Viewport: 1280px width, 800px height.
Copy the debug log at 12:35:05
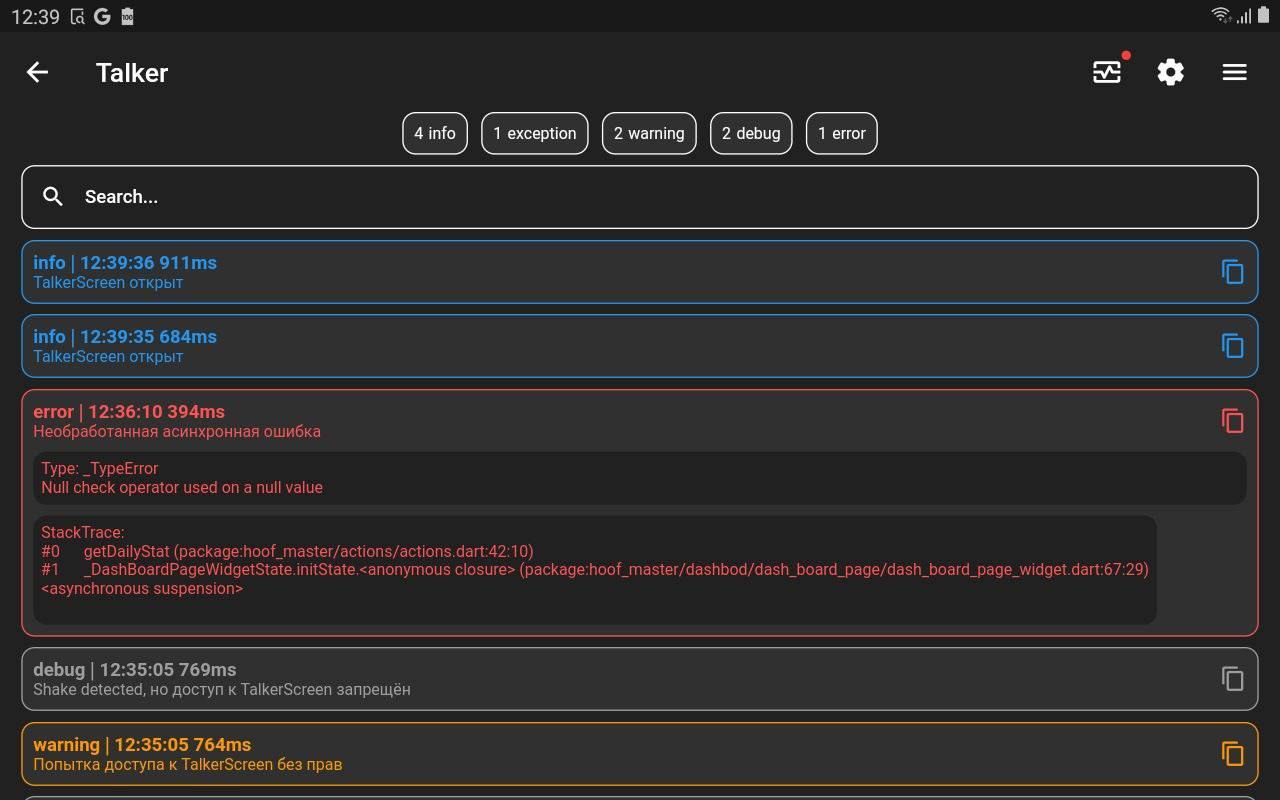pos(1232,679)
